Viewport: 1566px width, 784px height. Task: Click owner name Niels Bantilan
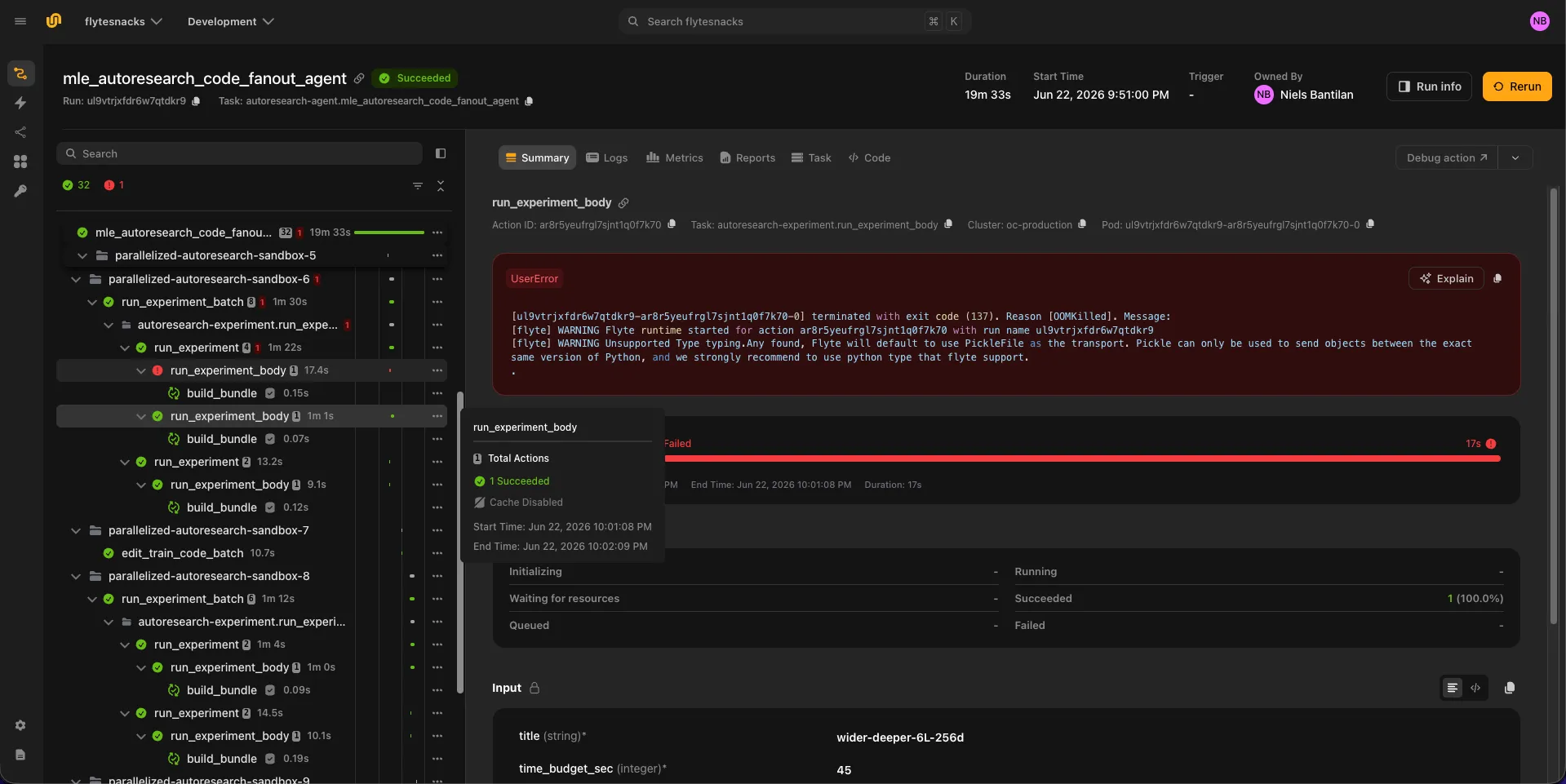[1316, 95]
